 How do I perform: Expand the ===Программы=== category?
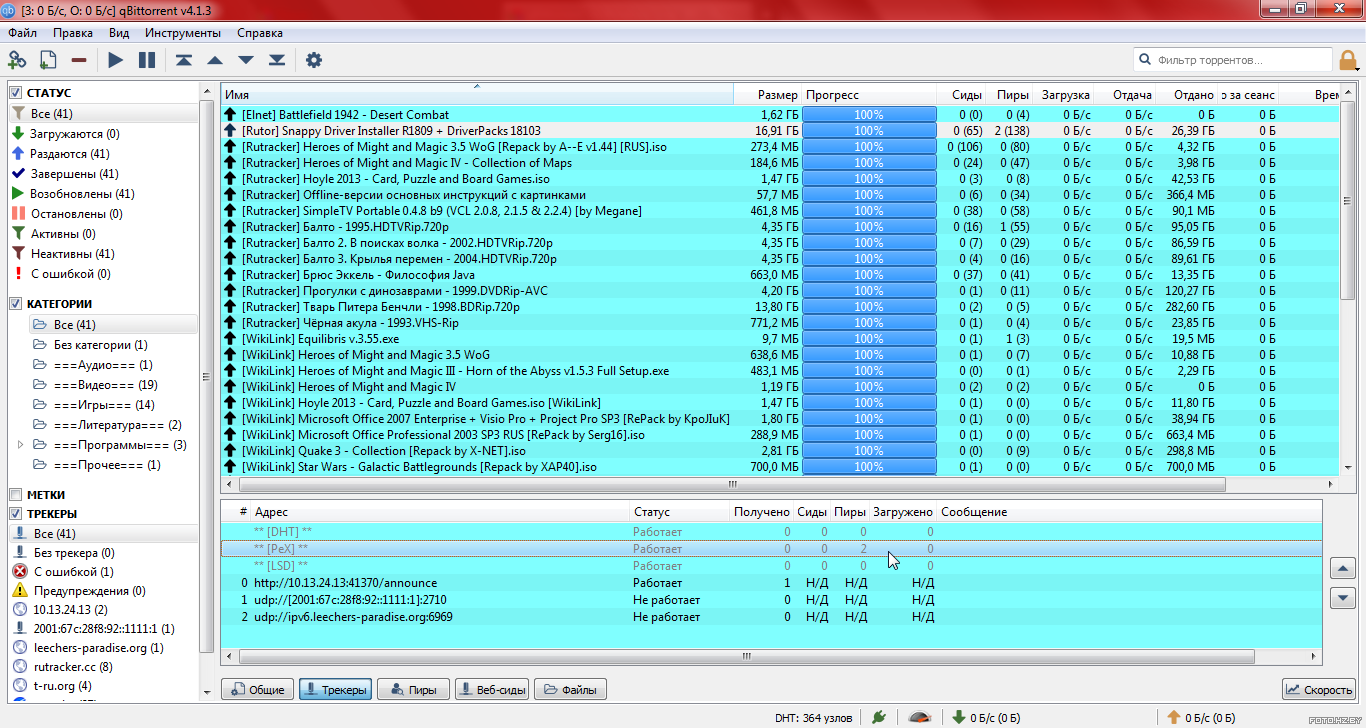pyautogui.click(x=21, y=445)
